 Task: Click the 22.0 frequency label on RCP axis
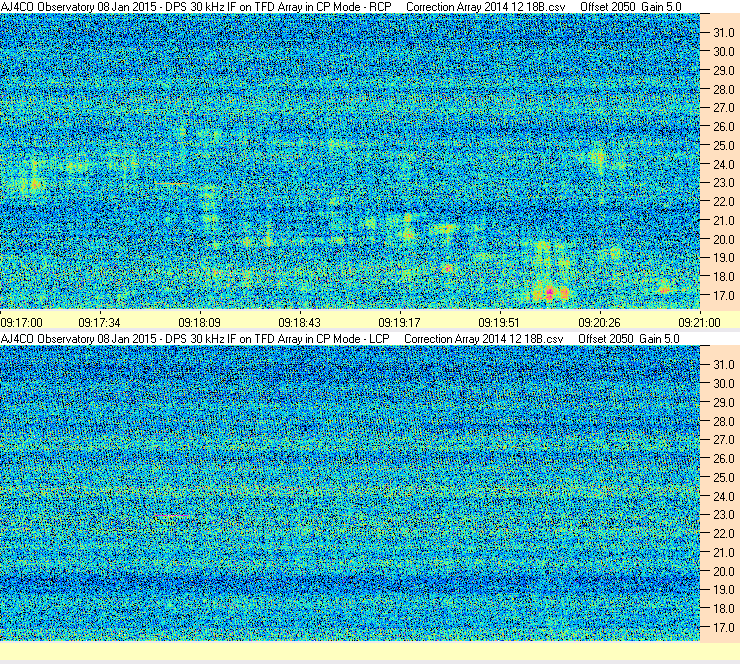coord(724,202)
